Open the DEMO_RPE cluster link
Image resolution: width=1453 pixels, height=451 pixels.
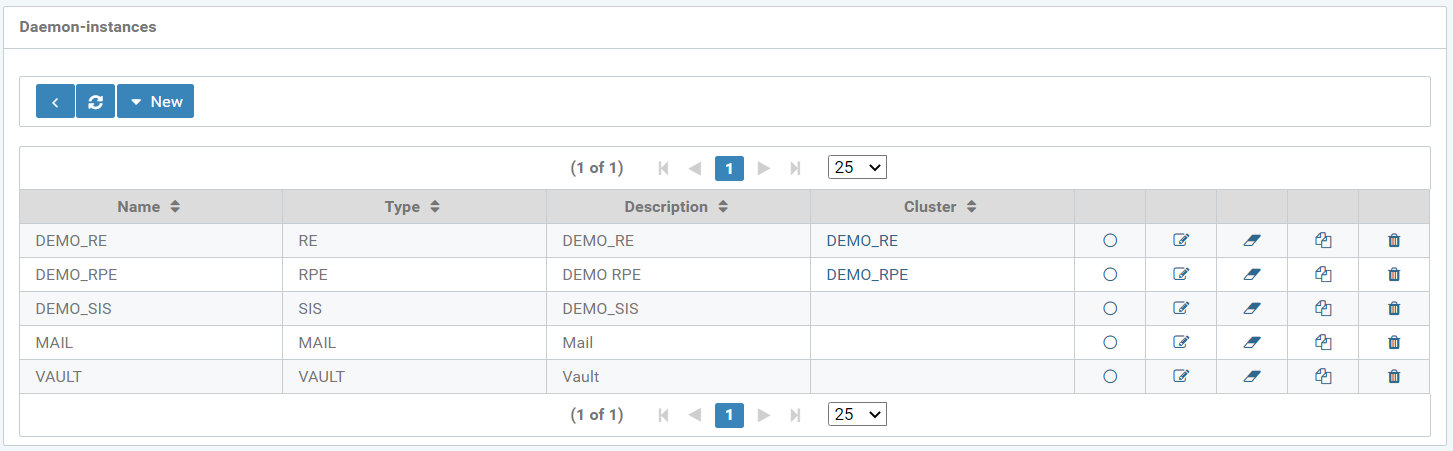coord(866,274)
